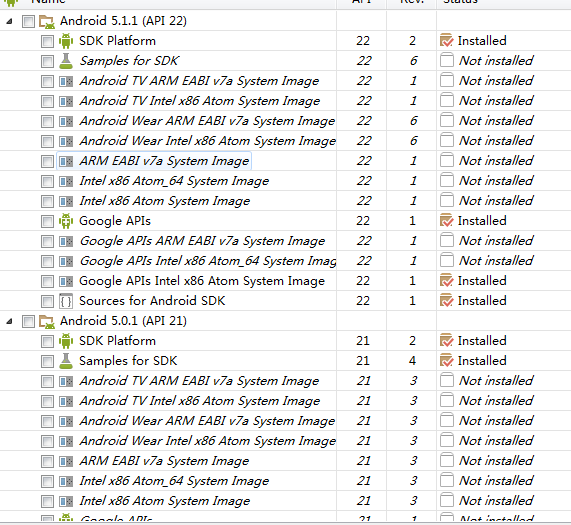571x525 pixels.
Task: Click the Android 5.1.1 folder icon
Action: click(x=47, y=21)
